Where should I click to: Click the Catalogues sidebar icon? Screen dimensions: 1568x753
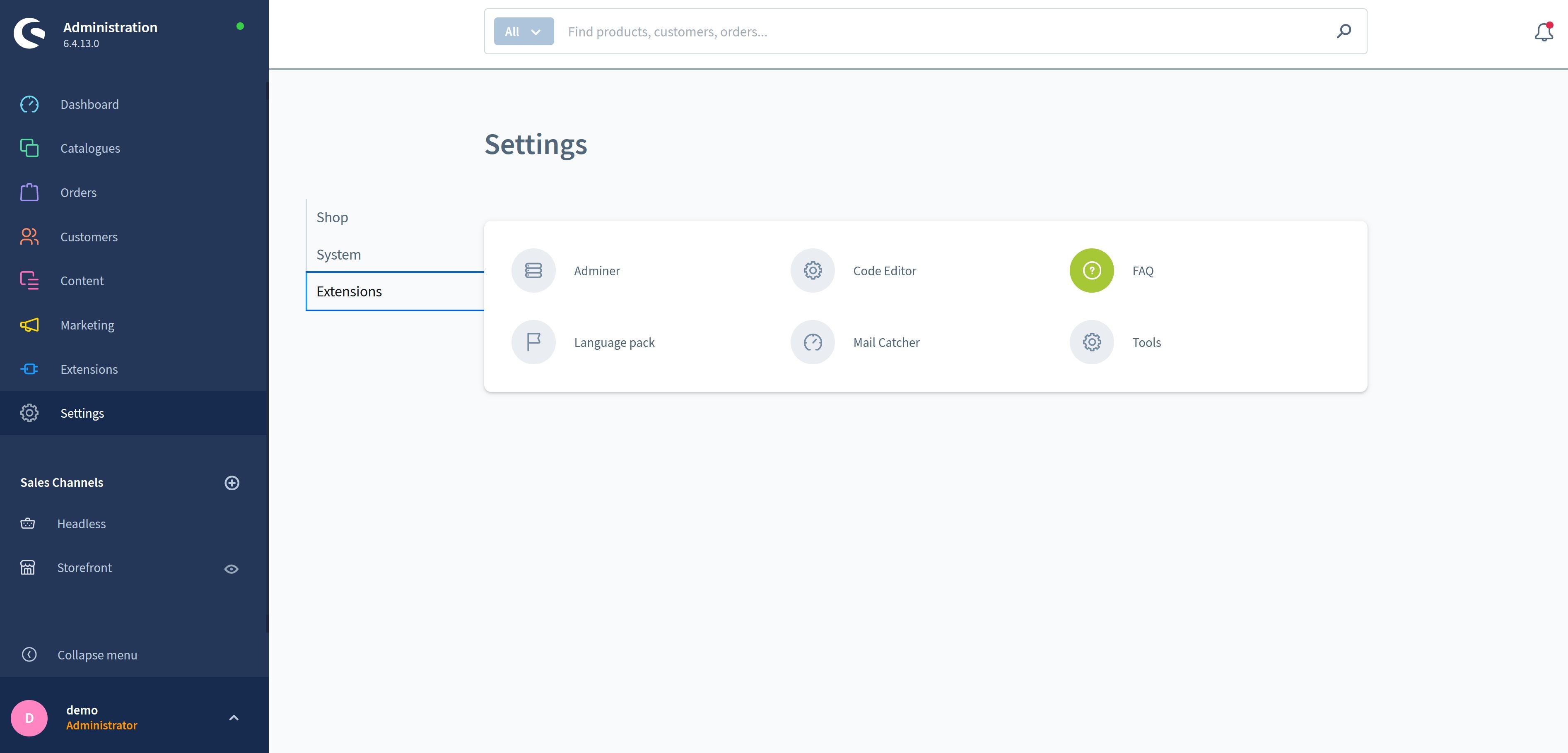click(29, 149)
